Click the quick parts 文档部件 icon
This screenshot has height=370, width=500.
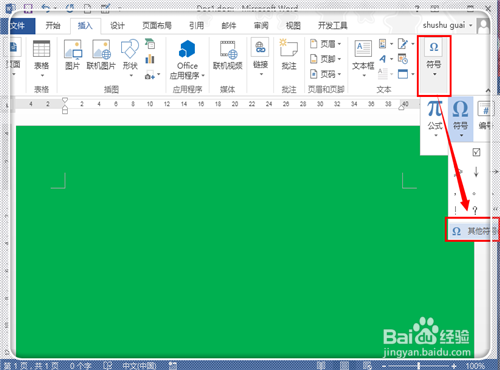tap(382, 44)
